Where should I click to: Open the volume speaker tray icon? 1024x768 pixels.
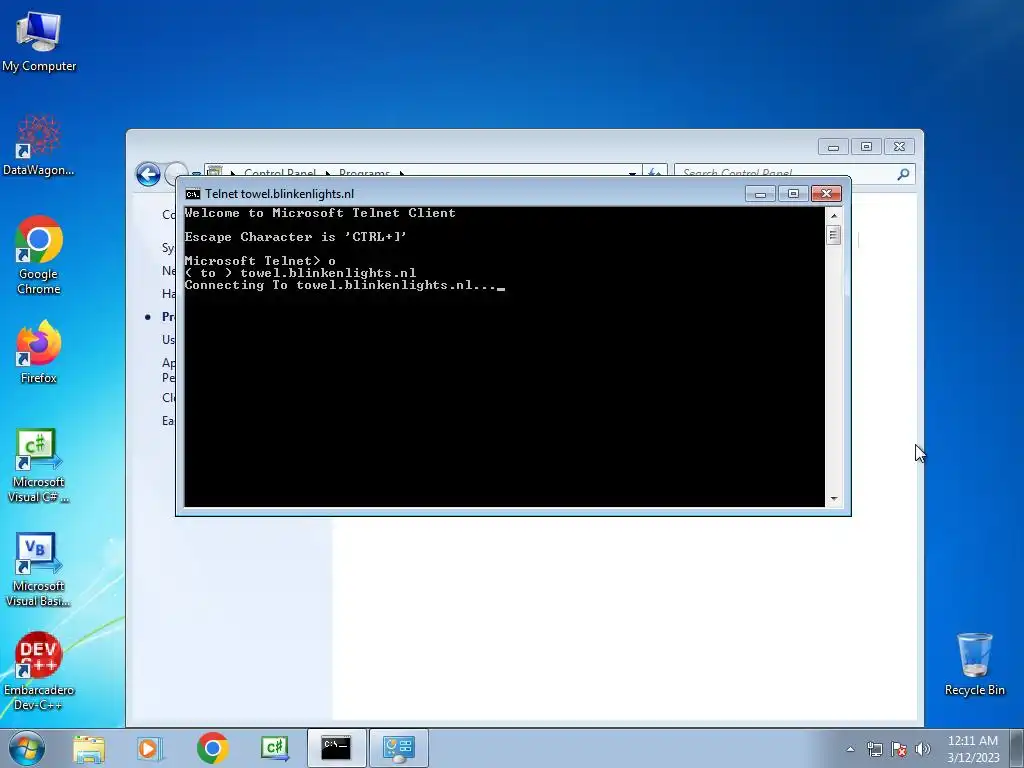(923, 749)
